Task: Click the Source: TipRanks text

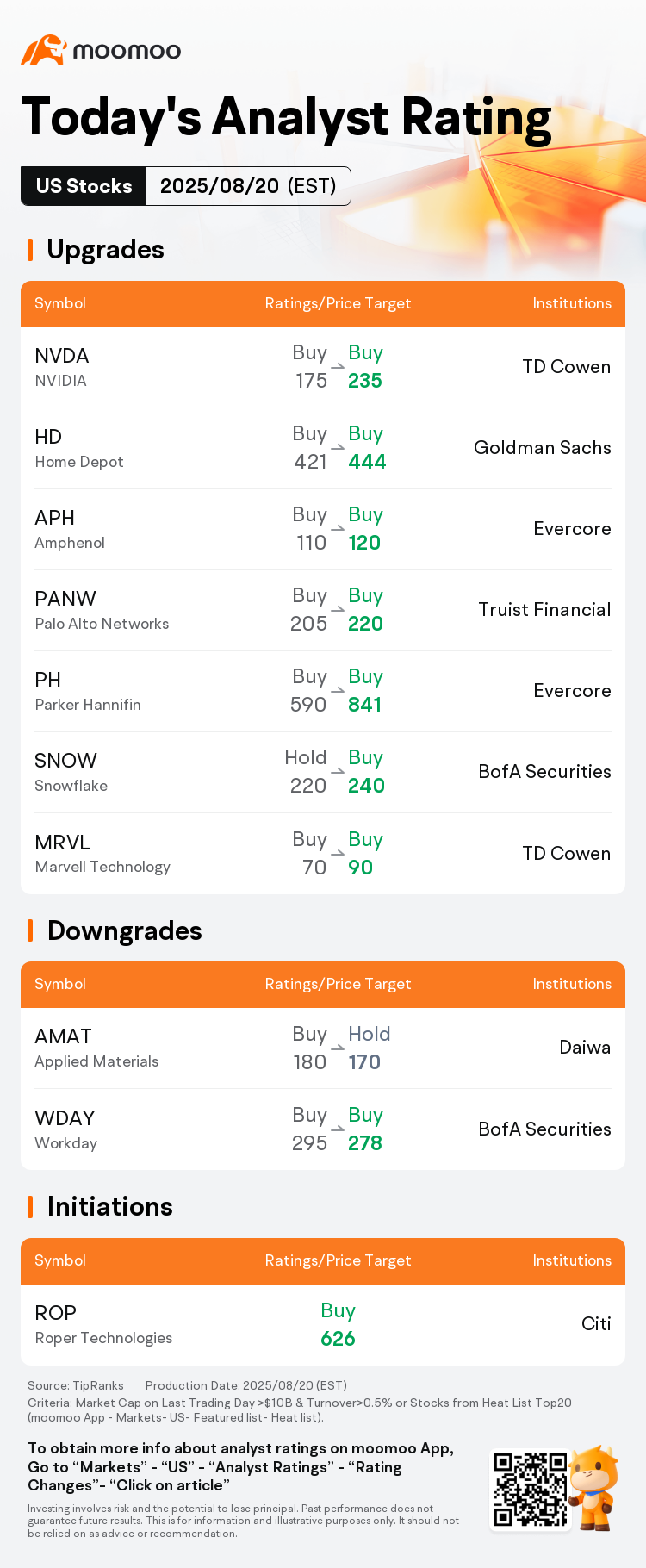Action: coord(76,1385)
